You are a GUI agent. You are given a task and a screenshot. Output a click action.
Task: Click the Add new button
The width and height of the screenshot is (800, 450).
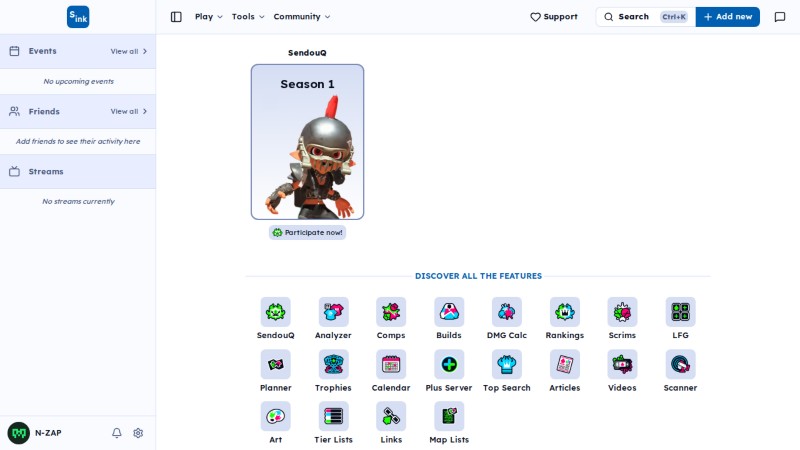point(728,17)
